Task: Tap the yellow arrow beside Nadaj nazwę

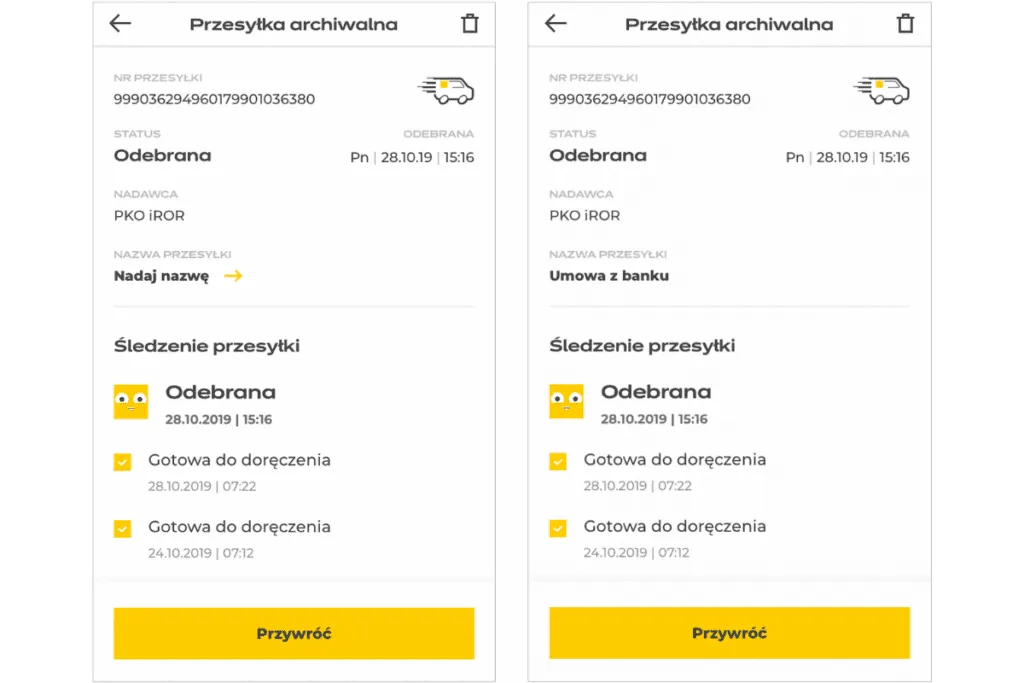Action: (x=233, y=276)
